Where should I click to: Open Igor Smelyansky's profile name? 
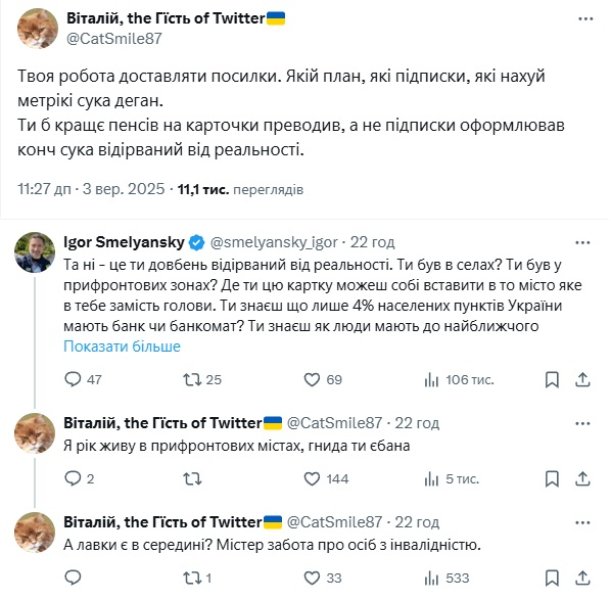(122, 242)
